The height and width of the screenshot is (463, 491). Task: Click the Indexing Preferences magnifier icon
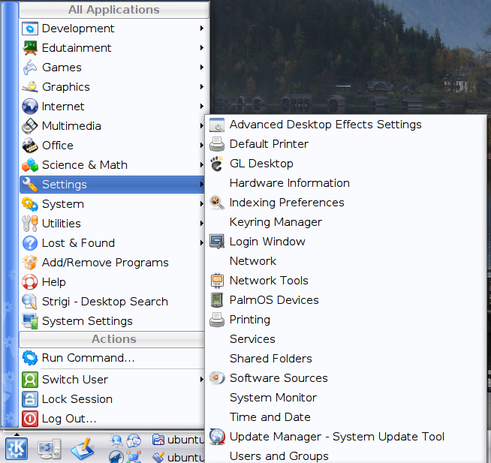[x=217, y=203]
